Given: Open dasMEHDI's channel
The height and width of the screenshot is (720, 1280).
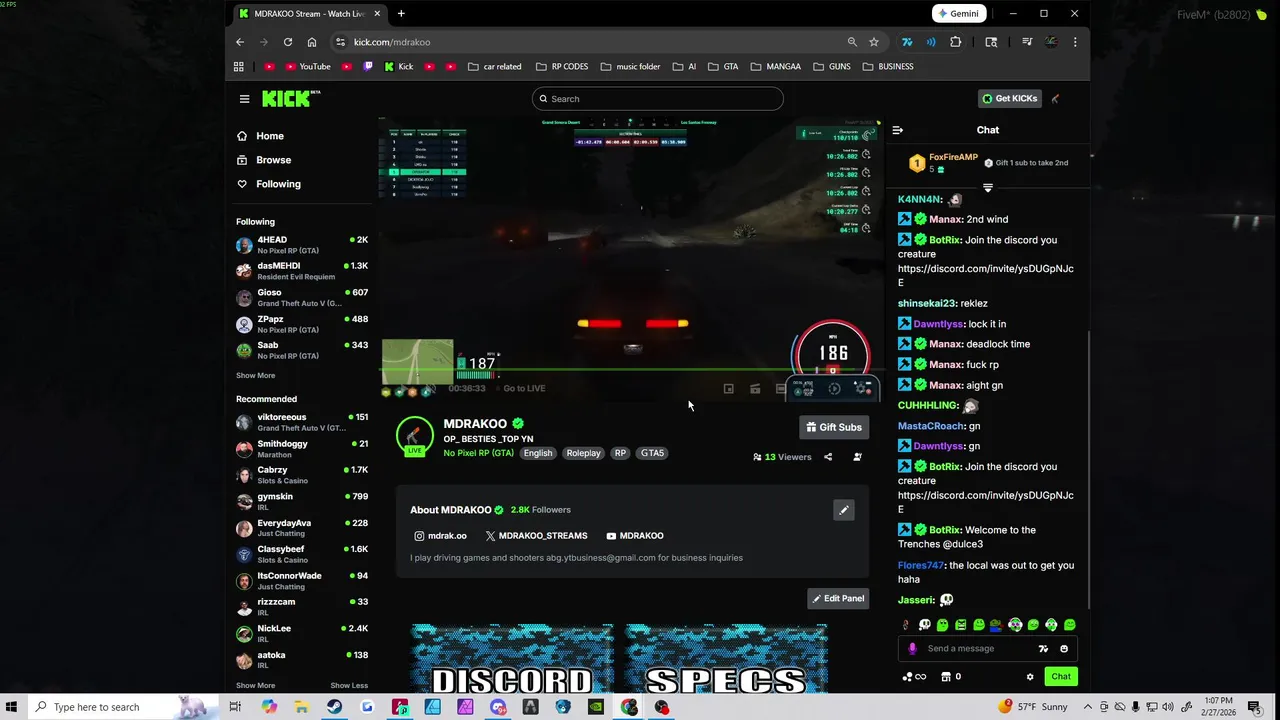Looking at the screenshot, I should 302,271.
